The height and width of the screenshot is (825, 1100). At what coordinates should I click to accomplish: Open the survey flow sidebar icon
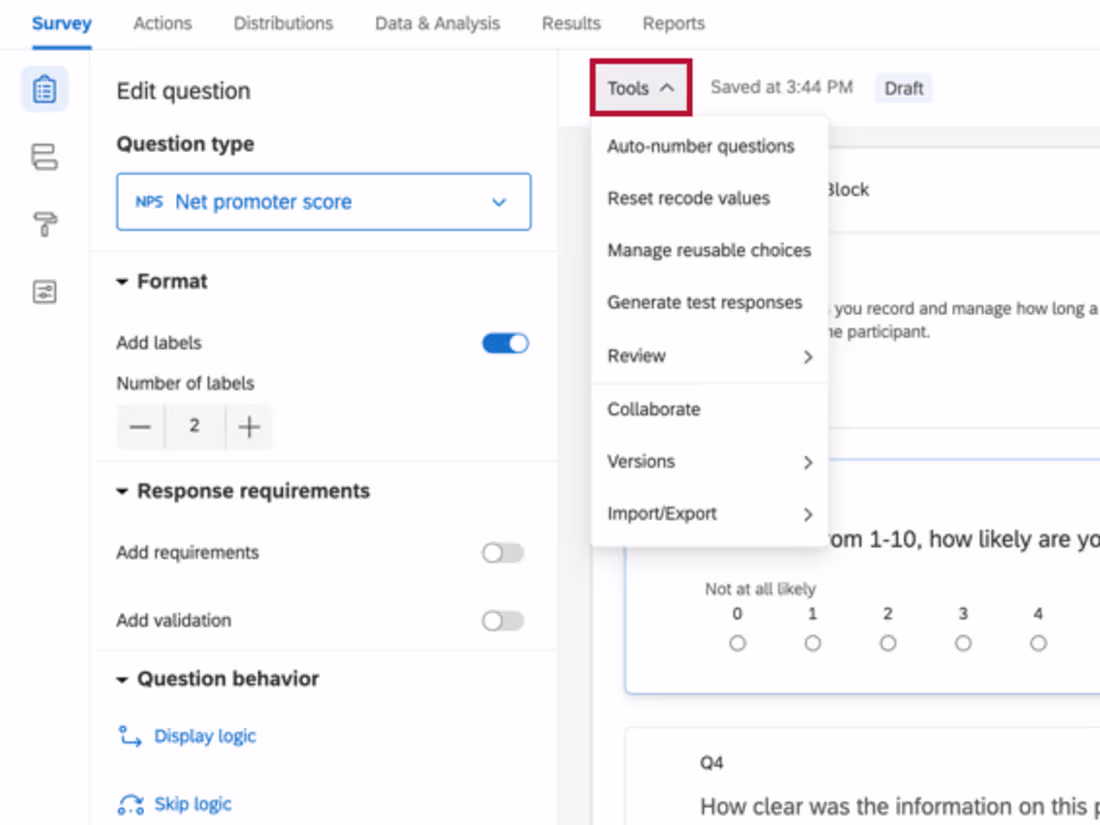(x=44, y=157)
